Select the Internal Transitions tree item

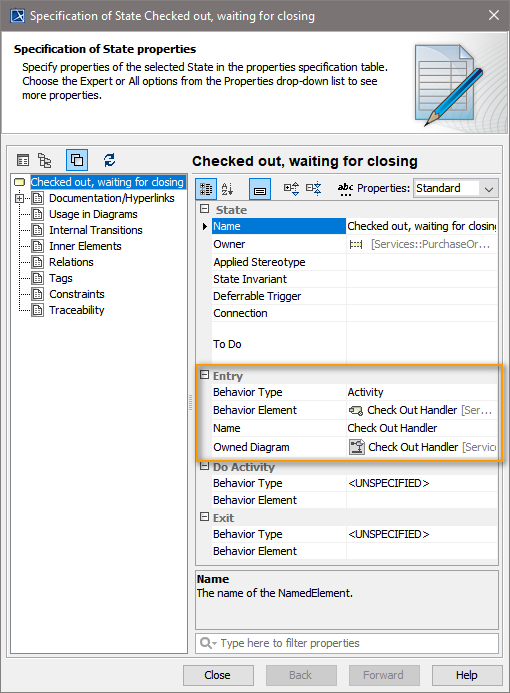95,230
